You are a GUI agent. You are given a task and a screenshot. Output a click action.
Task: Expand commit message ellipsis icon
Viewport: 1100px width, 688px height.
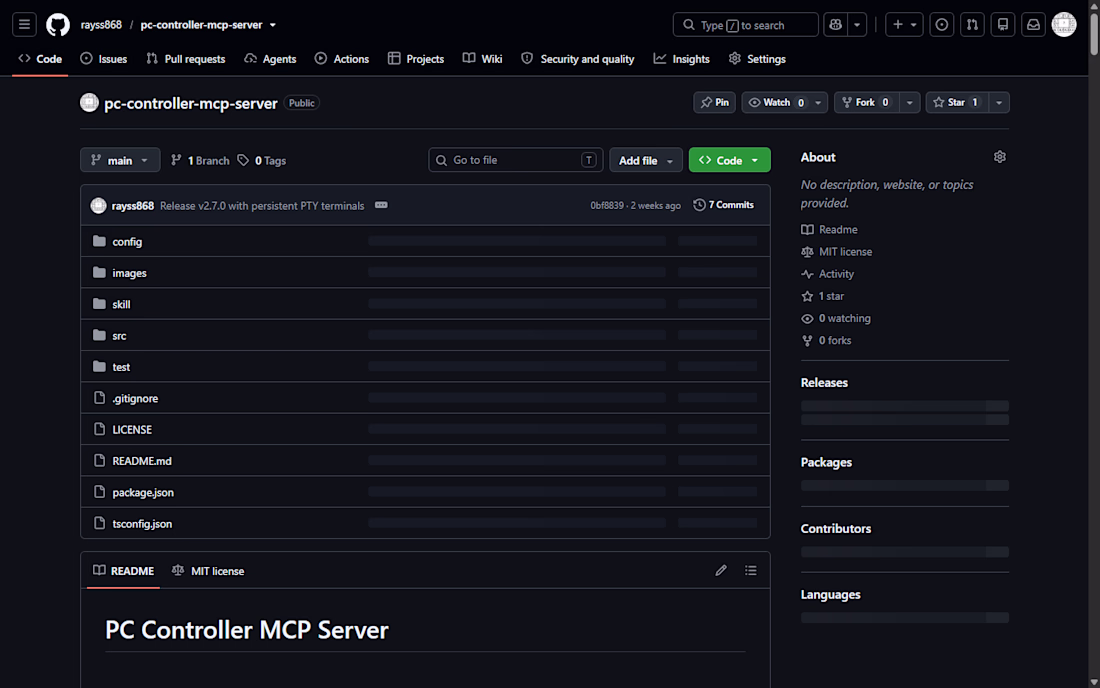tap(381, 205)
